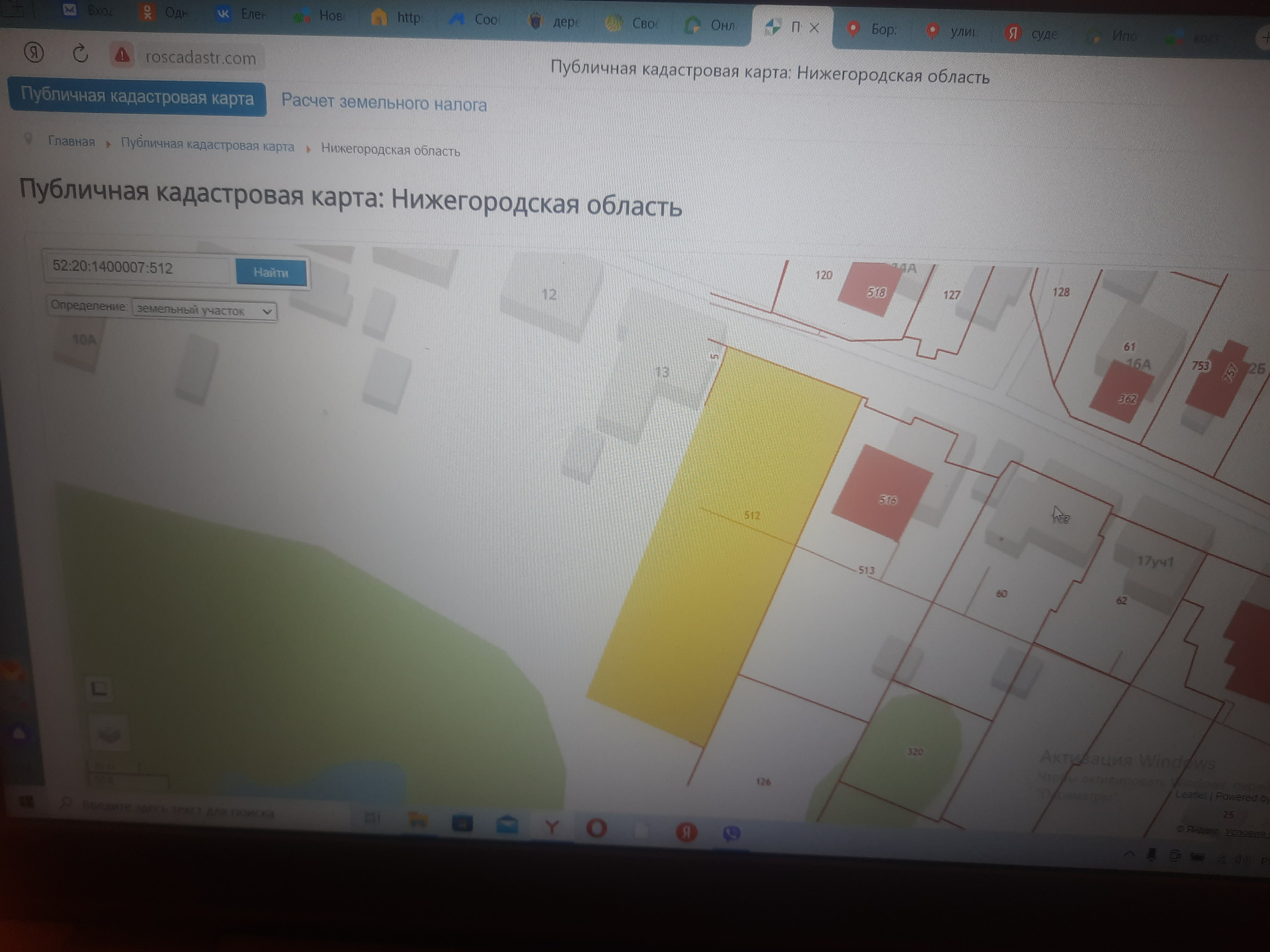
Task: Close the current active browser tab
Action: click(x=814, y=28)
